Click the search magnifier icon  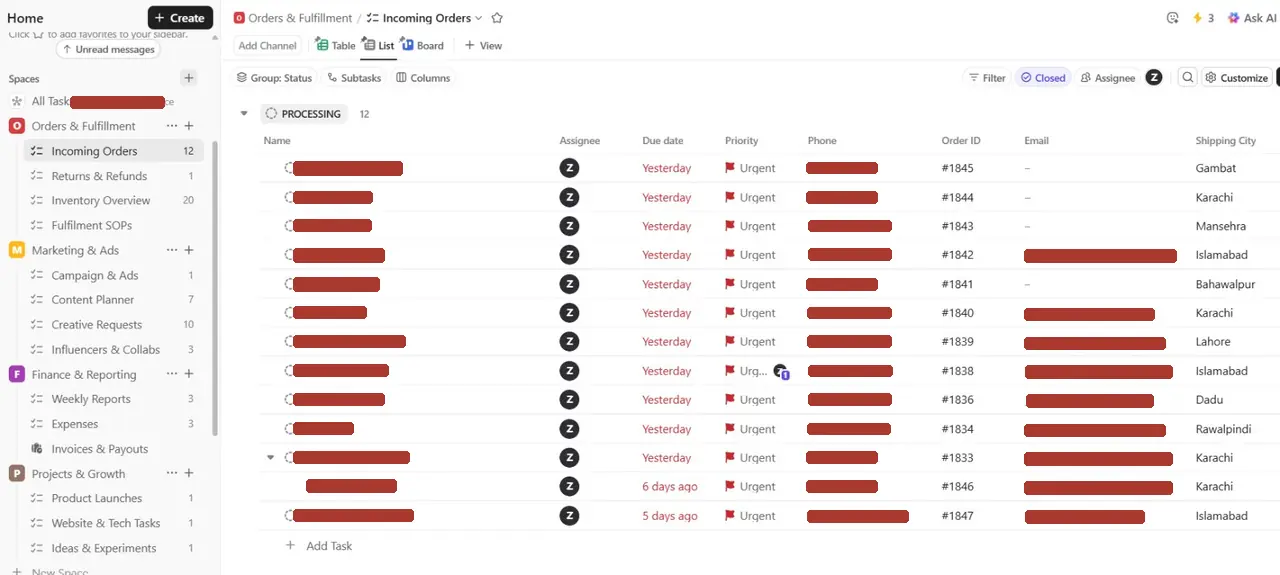[1187, 78]
